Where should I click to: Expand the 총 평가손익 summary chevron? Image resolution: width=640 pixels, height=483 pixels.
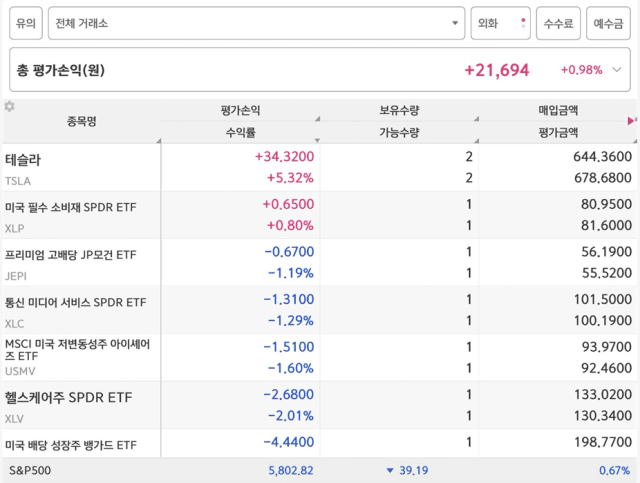[617, 70]
